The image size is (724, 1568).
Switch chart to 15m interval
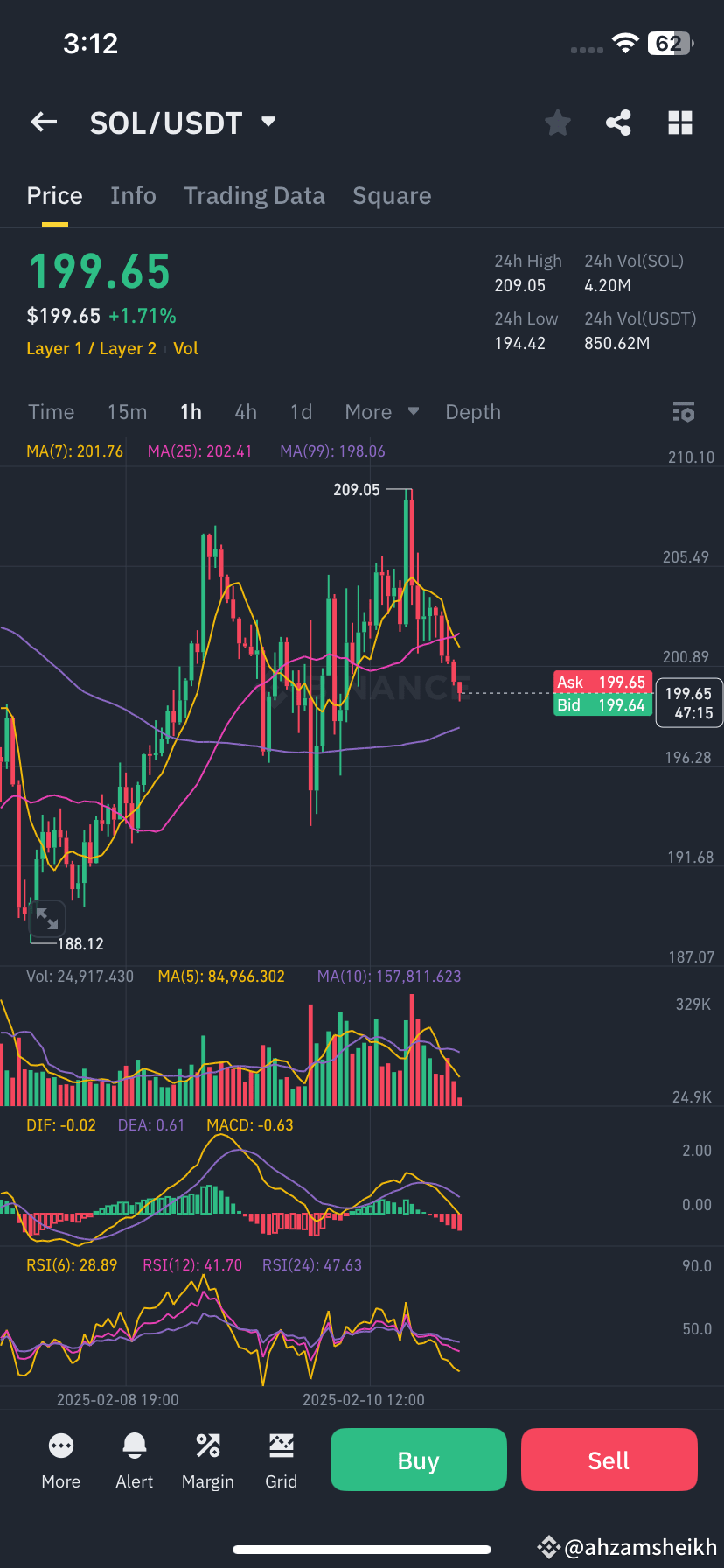[x=127, y=411]
